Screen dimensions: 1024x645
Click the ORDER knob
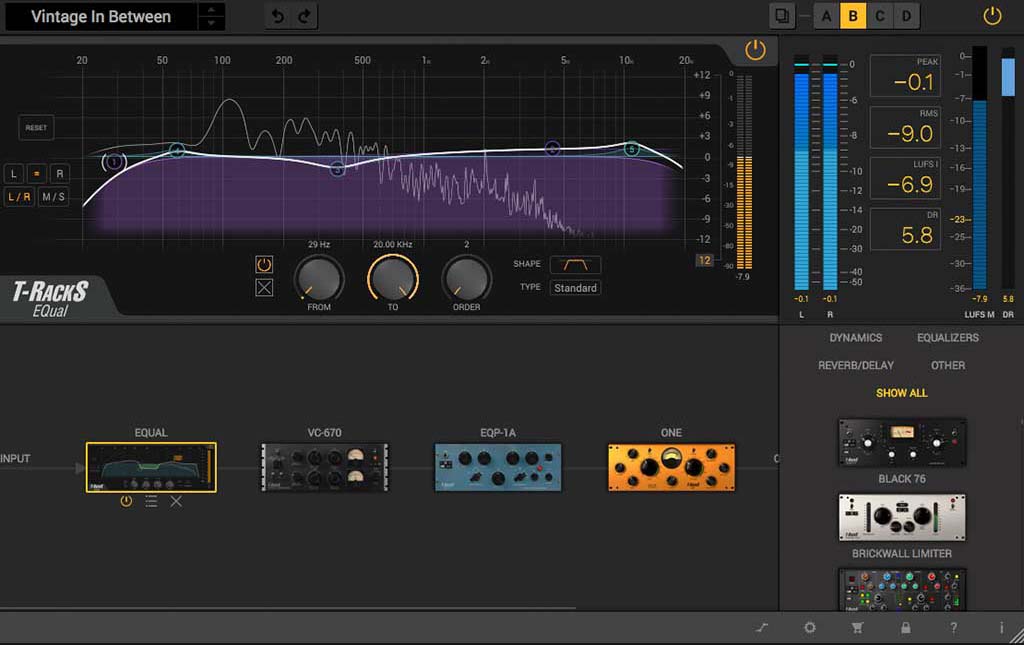coord(466,280)
